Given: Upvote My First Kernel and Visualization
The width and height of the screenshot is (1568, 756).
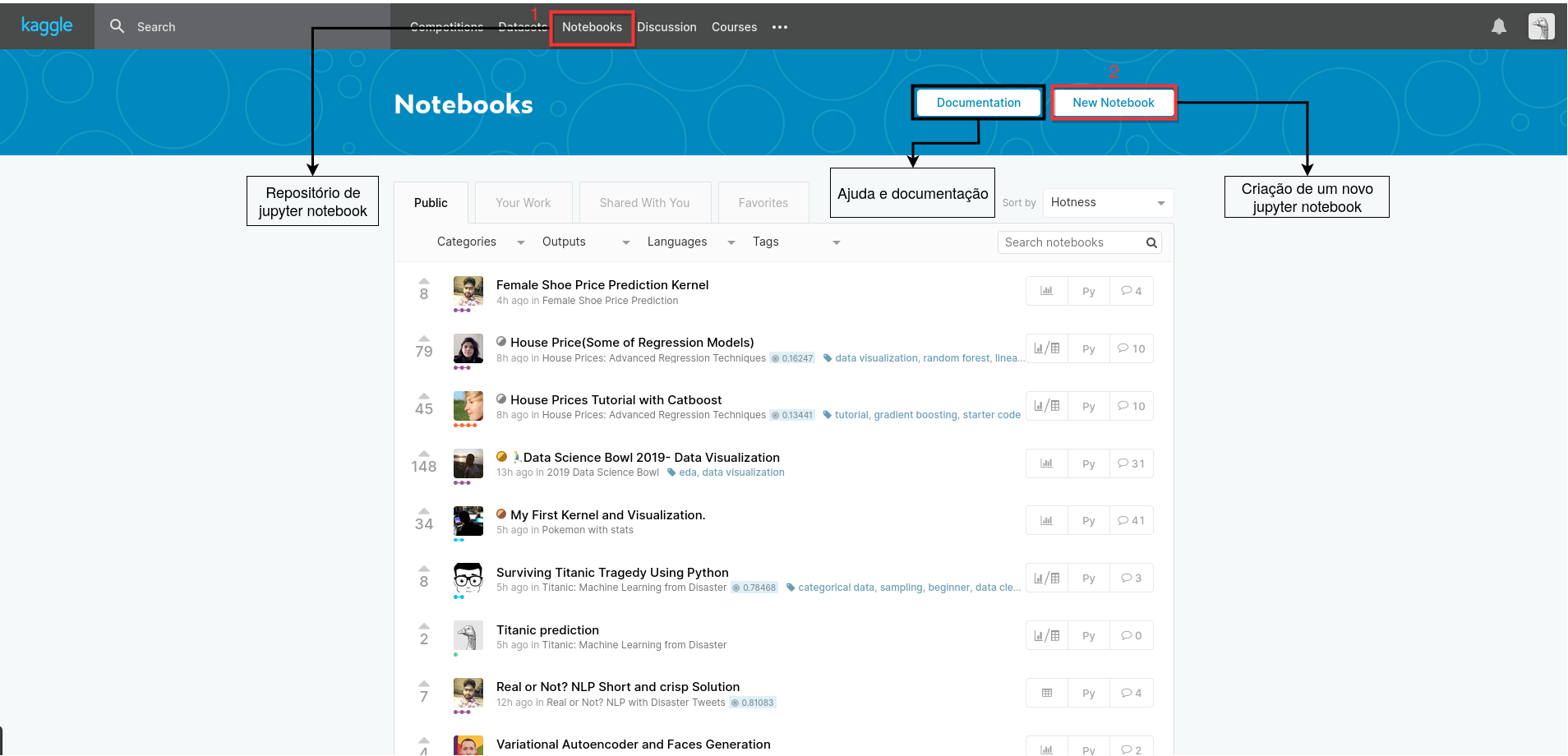Looking at the screenshot, I should click(424, 511).
